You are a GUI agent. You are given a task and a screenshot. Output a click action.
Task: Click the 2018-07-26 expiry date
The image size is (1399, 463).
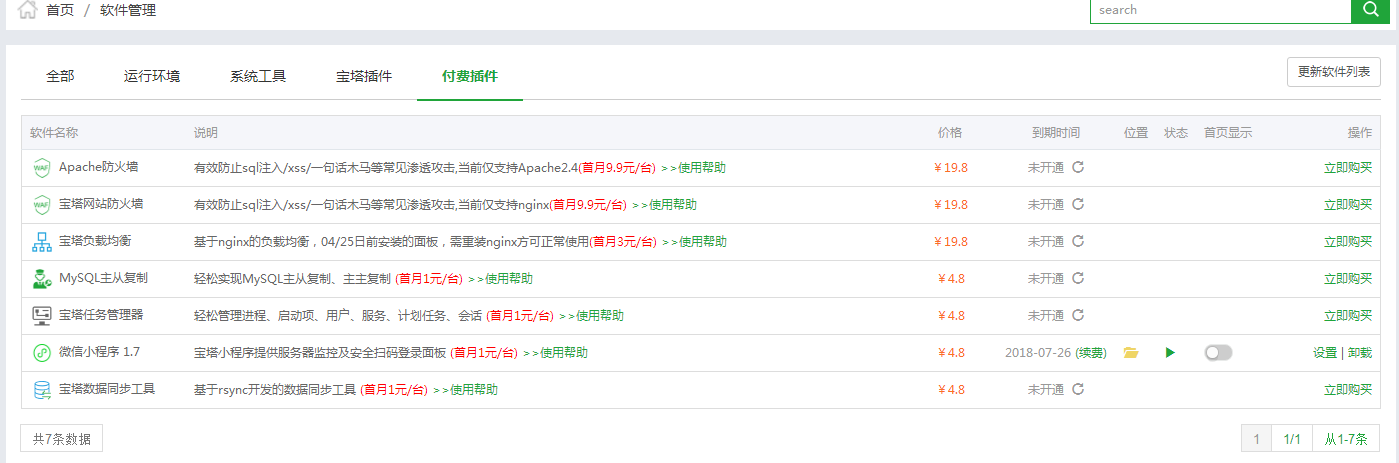click(1038, 352)
